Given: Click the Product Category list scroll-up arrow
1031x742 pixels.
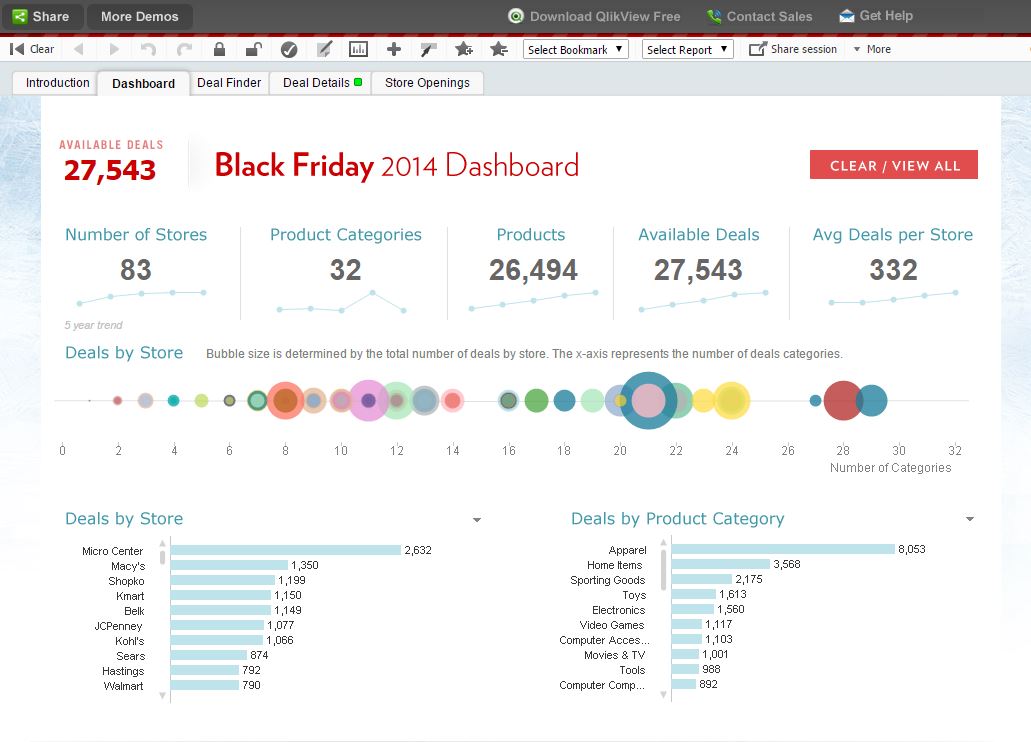Looking at the screenshot, I should click(x=663, y=543).
